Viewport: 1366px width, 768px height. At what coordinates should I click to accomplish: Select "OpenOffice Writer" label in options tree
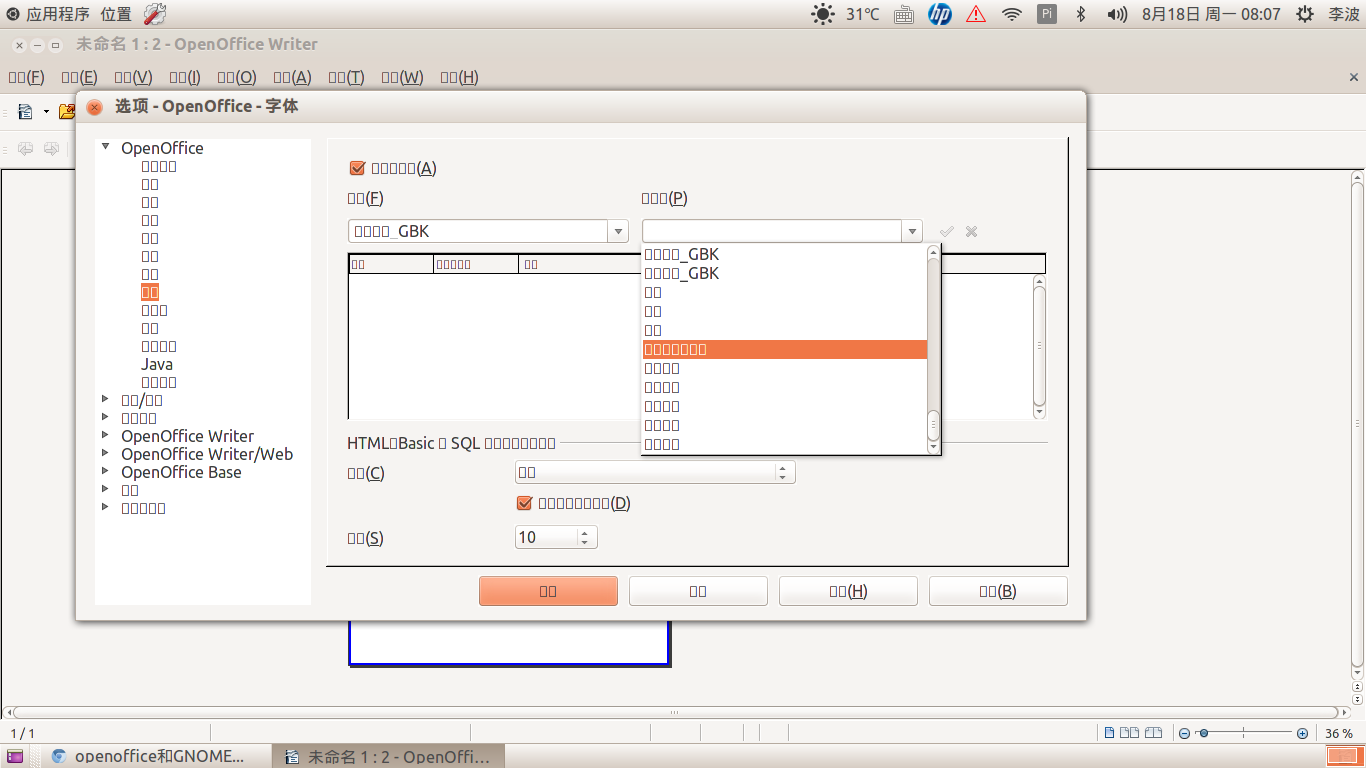point(188,436)
